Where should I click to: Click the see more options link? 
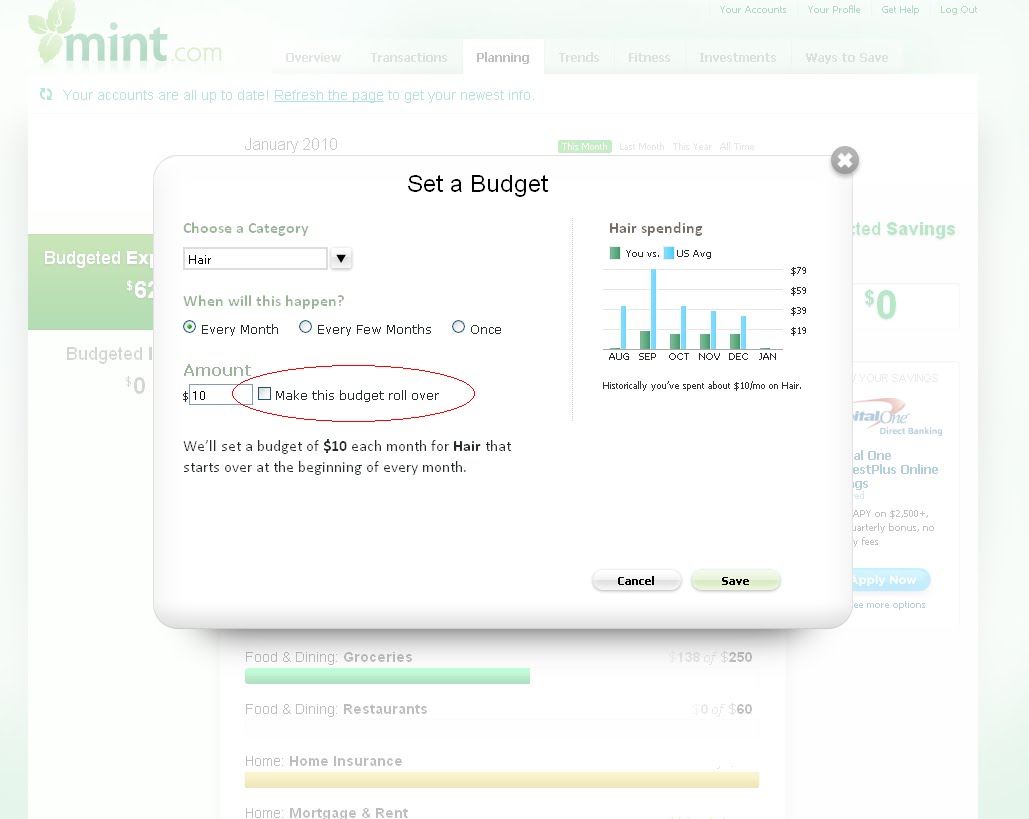[x=889, y=604]
